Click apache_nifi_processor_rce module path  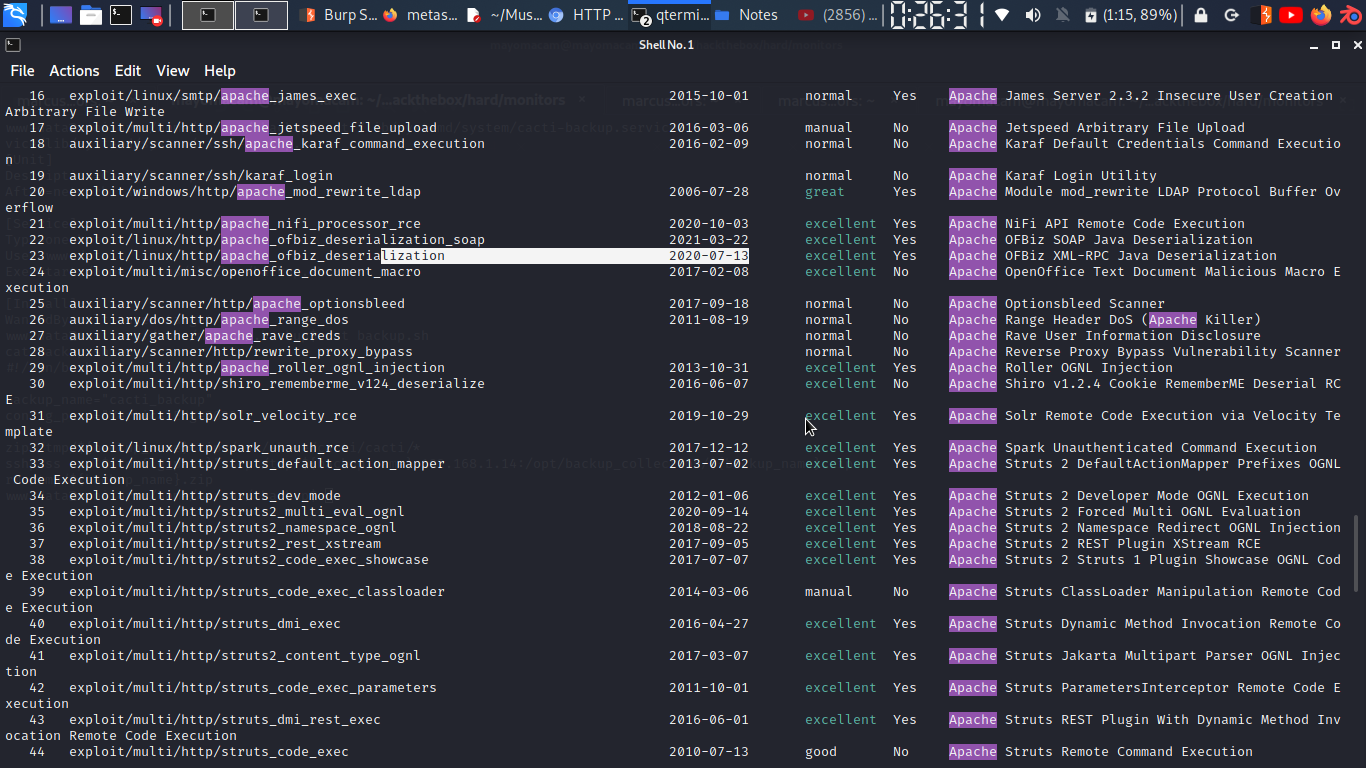(245, 224)
